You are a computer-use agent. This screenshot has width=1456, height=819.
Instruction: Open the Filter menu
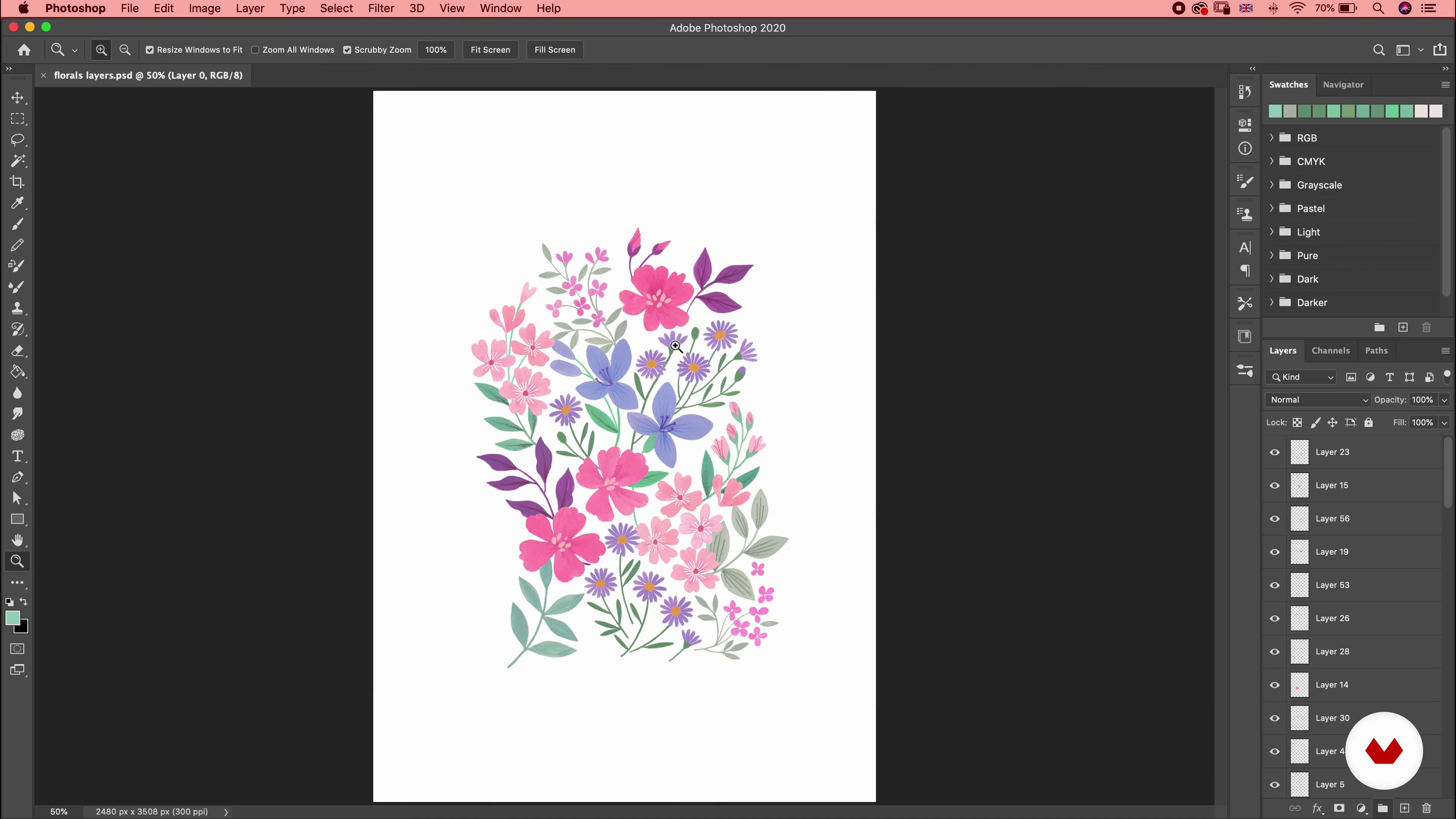point(380,8)
